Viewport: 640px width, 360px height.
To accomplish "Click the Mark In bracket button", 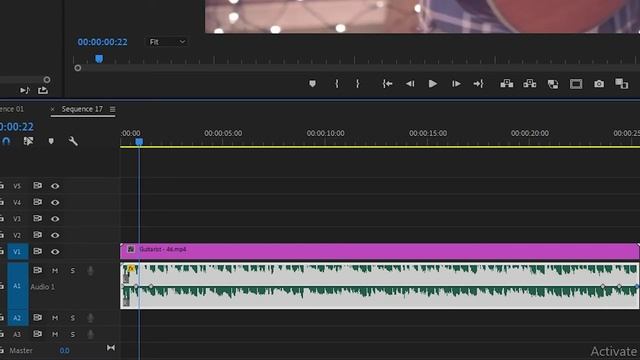I will coord(337,84).
